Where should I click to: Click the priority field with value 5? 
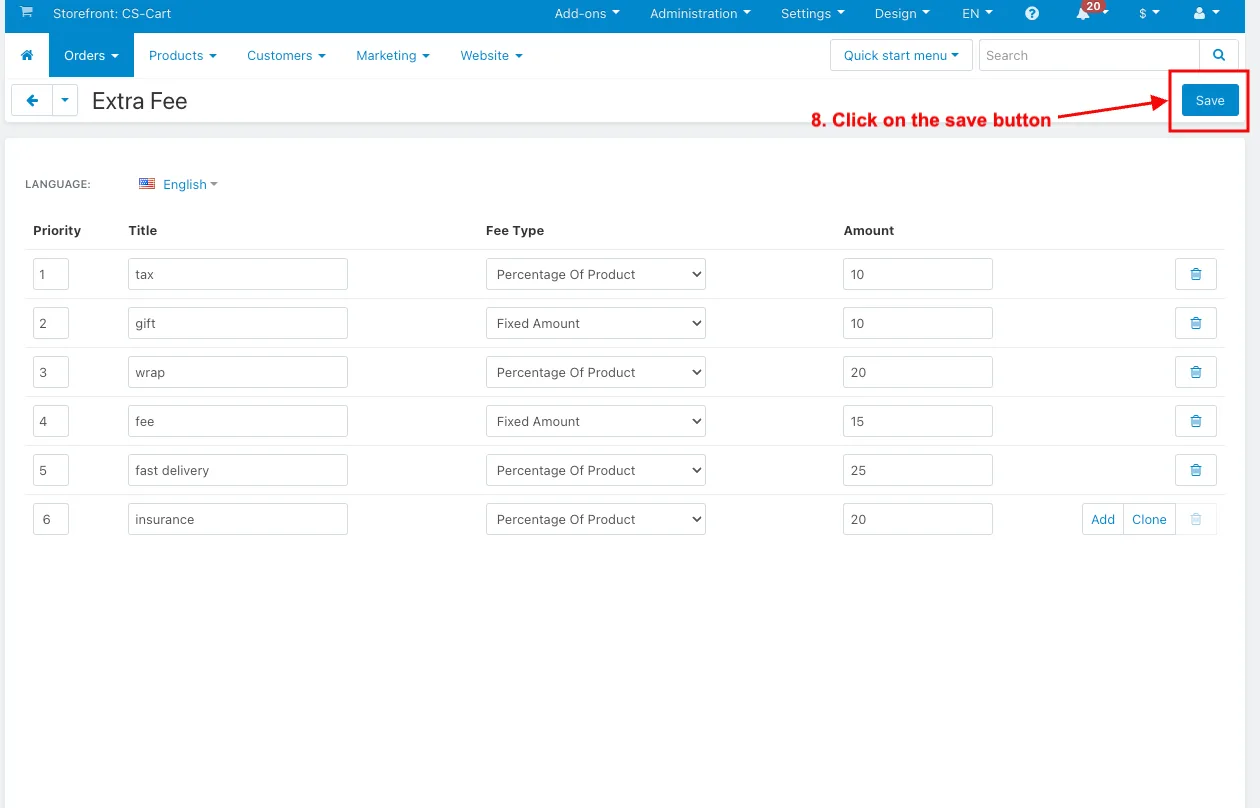[x=51, y=470]
